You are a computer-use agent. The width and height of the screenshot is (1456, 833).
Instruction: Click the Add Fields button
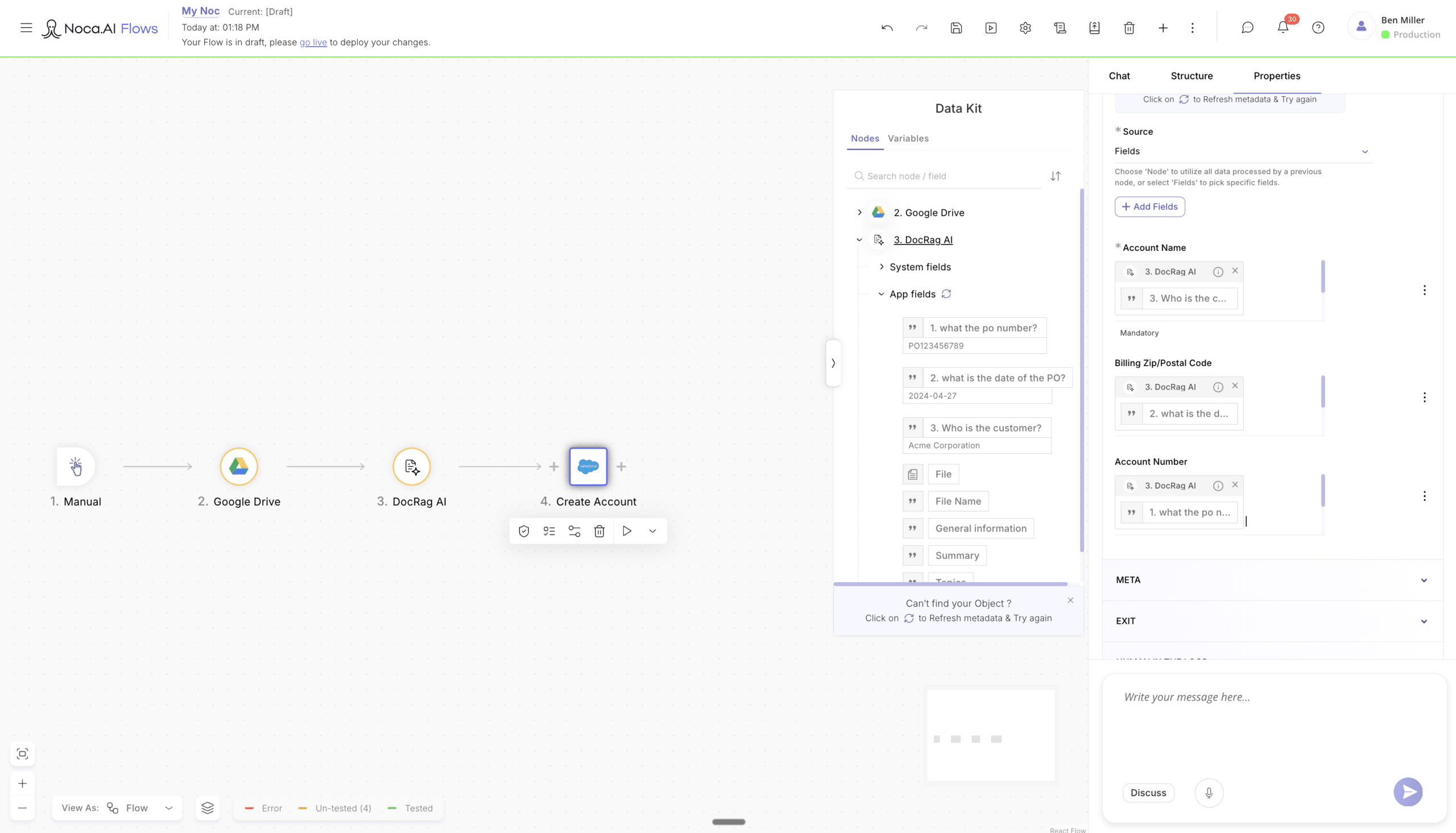click(1149, 206)
